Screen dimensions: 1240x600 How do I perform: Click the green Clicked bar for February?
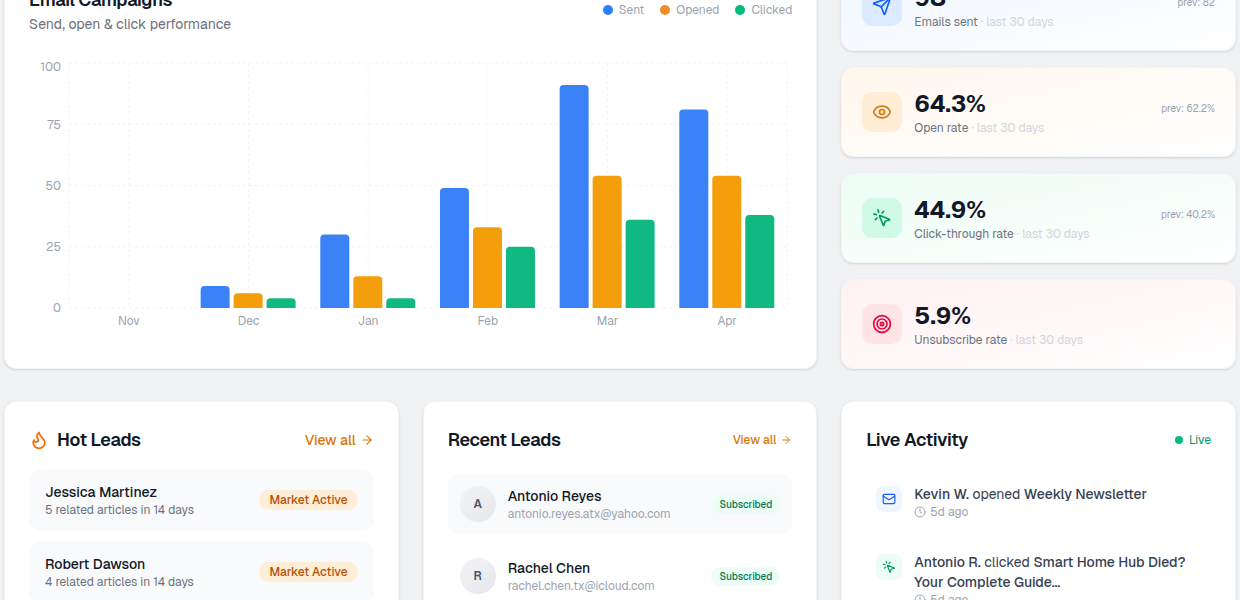520,277
